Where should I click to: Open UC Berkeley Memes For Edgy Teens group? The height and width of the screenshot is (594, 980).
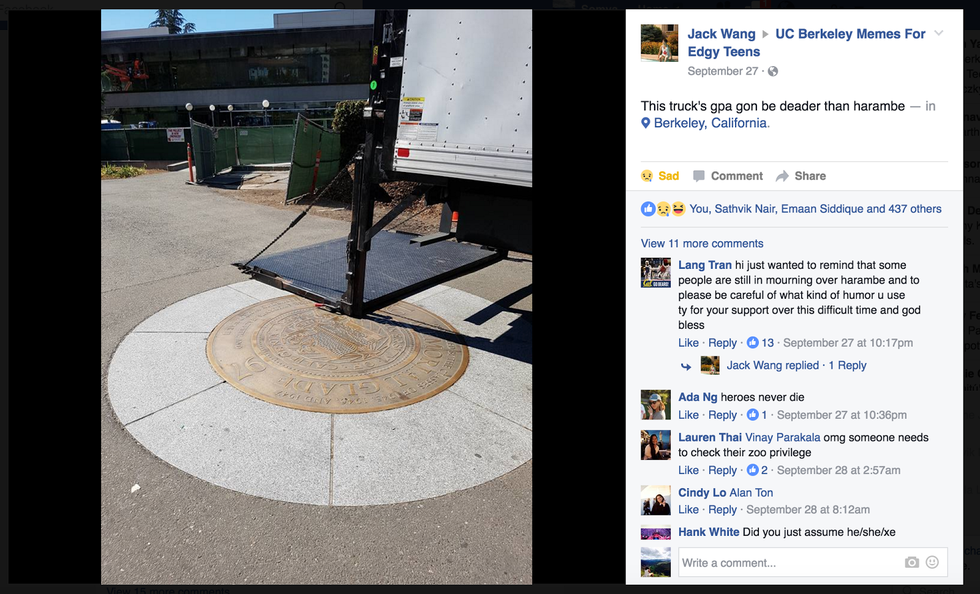point(806,43)
